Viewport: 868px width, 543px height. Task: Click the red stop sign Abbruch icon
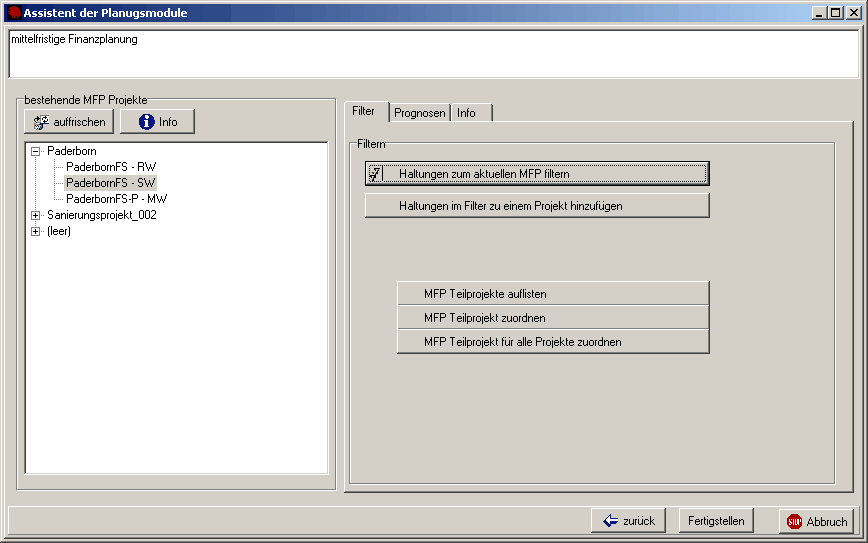(794, 521)
